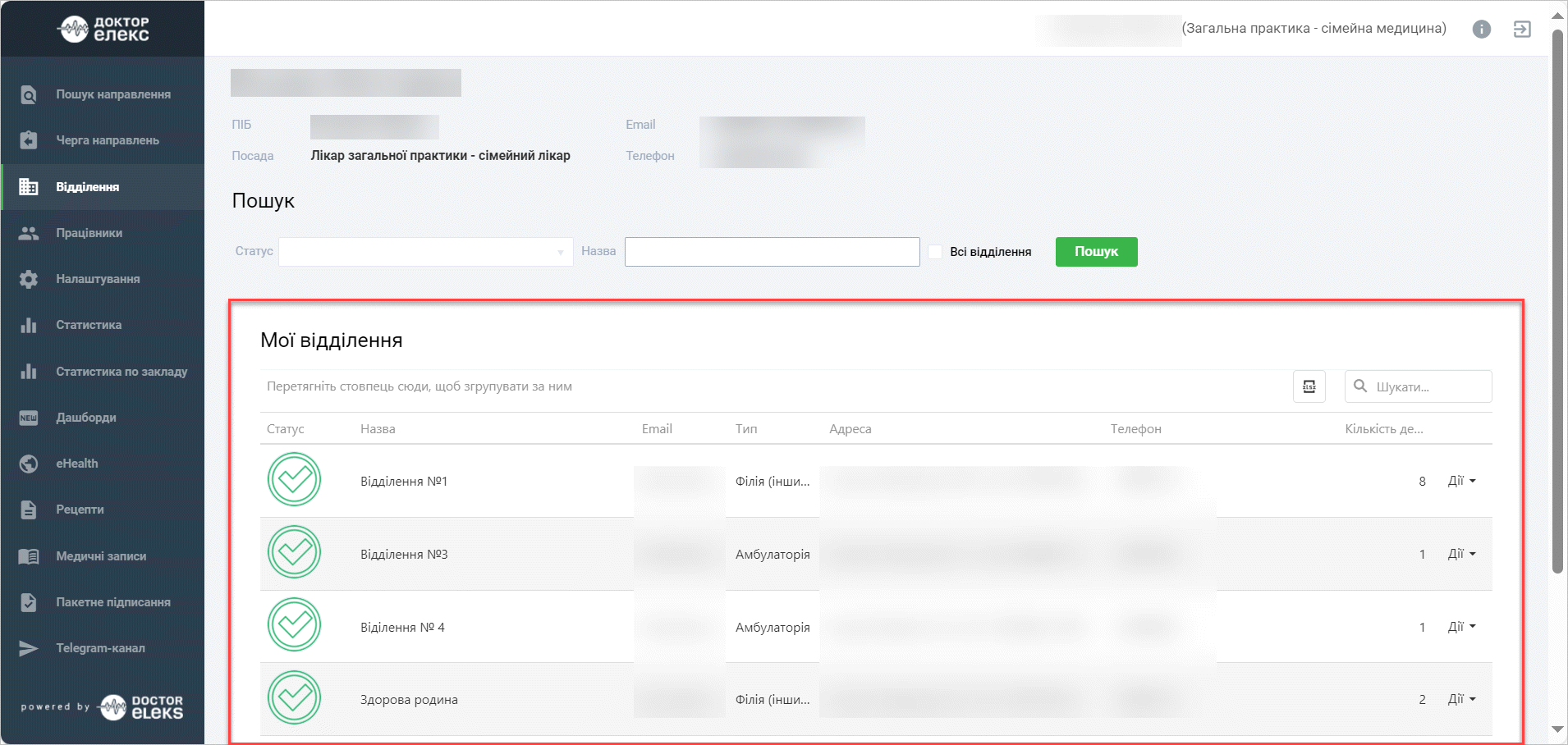
Task: Open Медичні записи menu item
Action: pos(100,556)
